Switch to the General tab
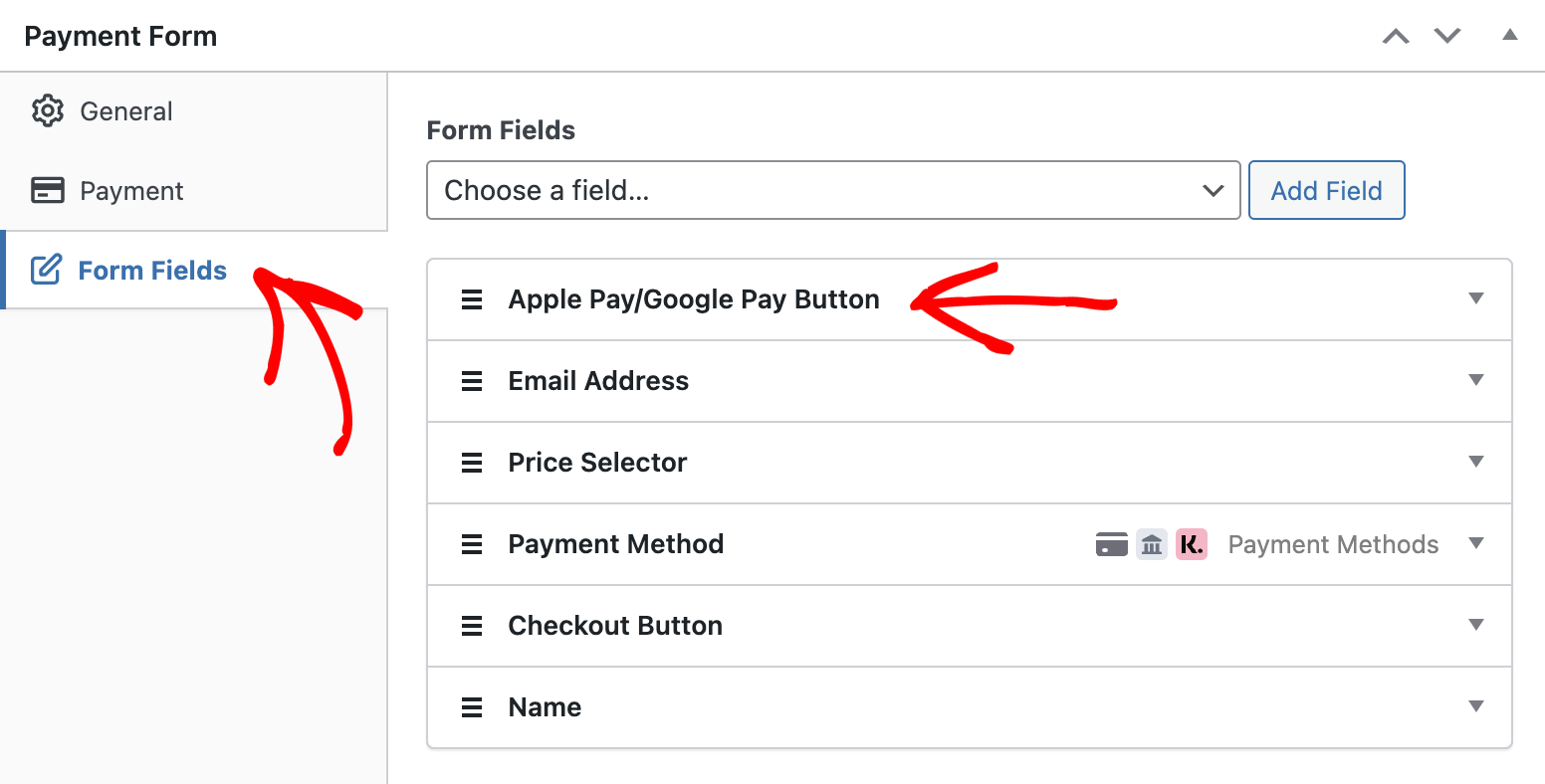This screenshot has height=784, width=1545. tap(193, 111)
